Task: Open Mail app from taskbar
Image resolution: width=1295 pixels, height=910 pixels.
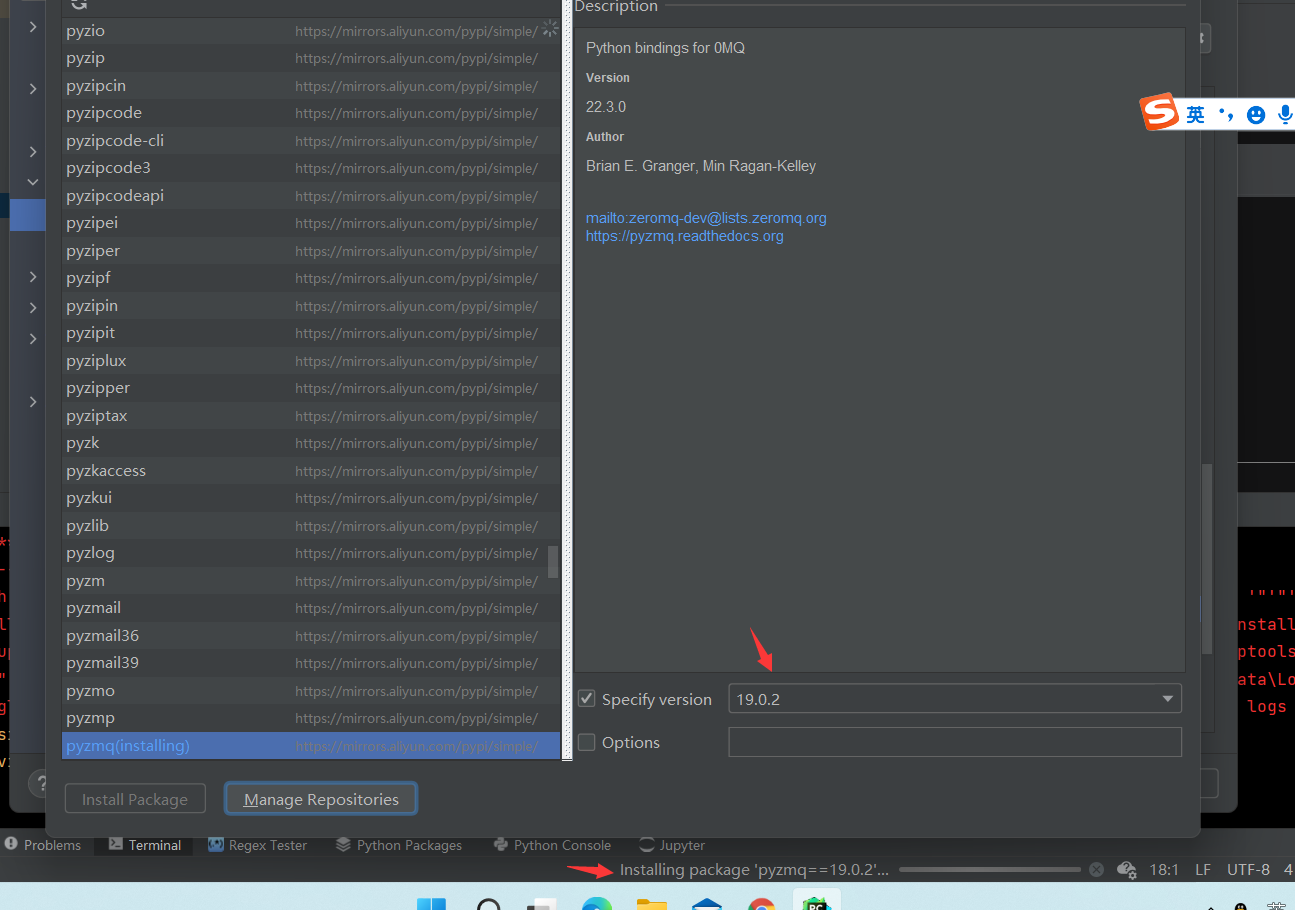Action: [x=707, y=905]
